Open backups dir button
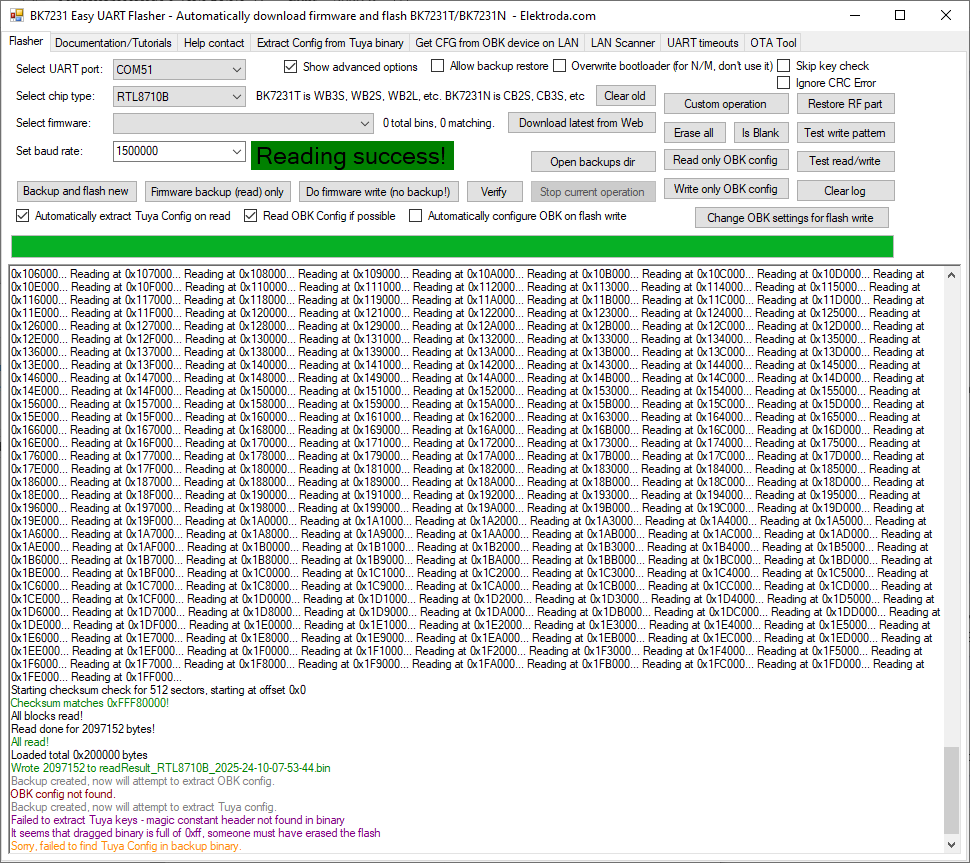Screen dimensions: 970x863 (x=592, y=161)
